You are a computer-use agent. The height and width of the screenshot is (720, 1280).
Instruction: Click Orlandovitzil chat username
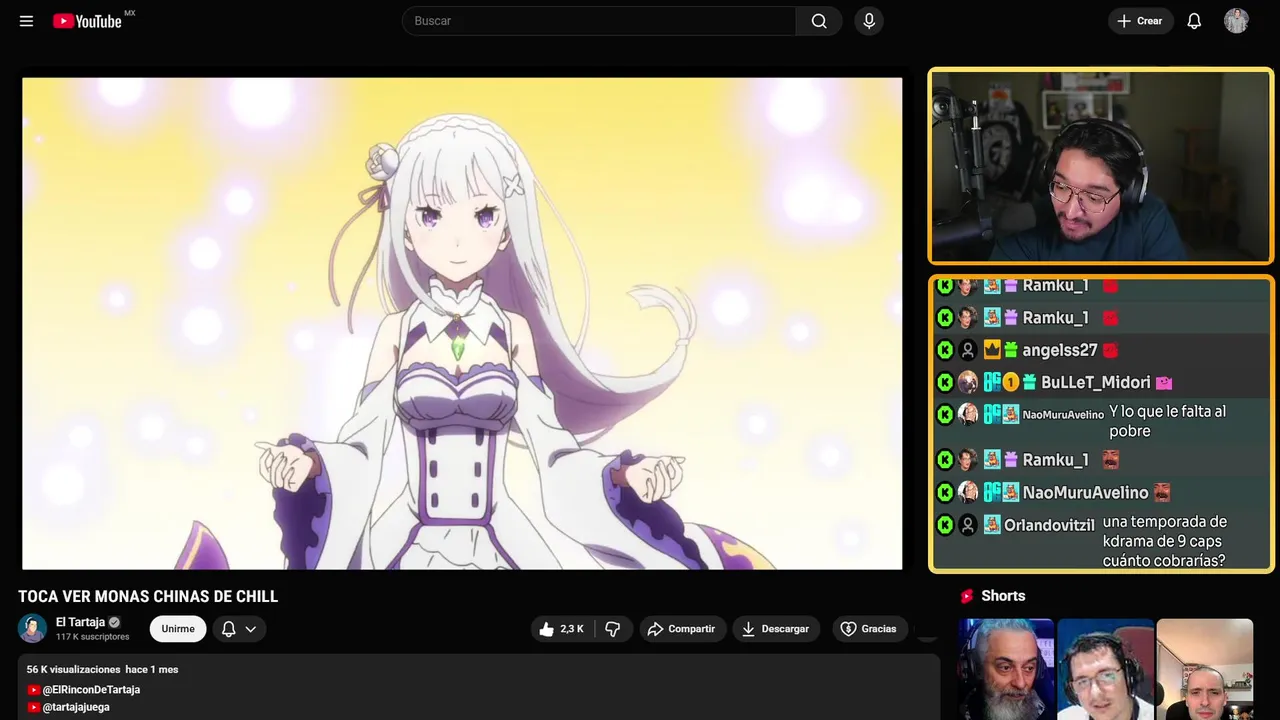[1049, 525]
